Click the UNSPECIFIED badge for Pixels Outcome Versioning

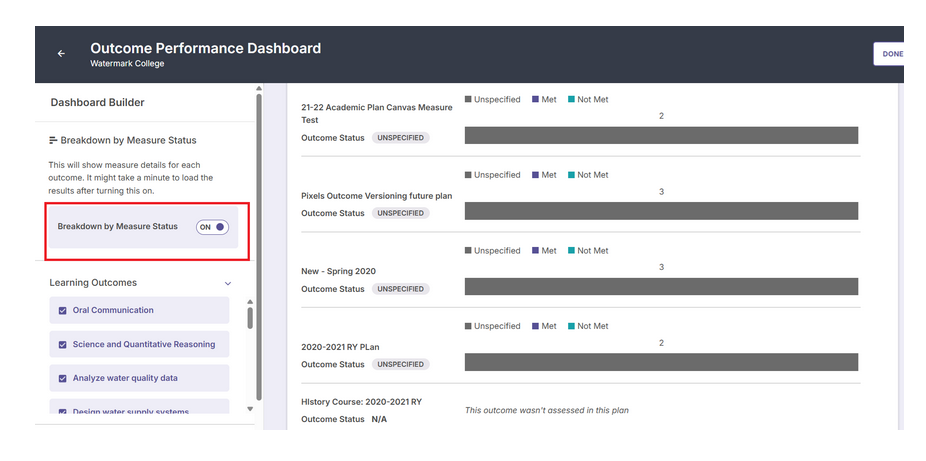[x=400, y=213]
